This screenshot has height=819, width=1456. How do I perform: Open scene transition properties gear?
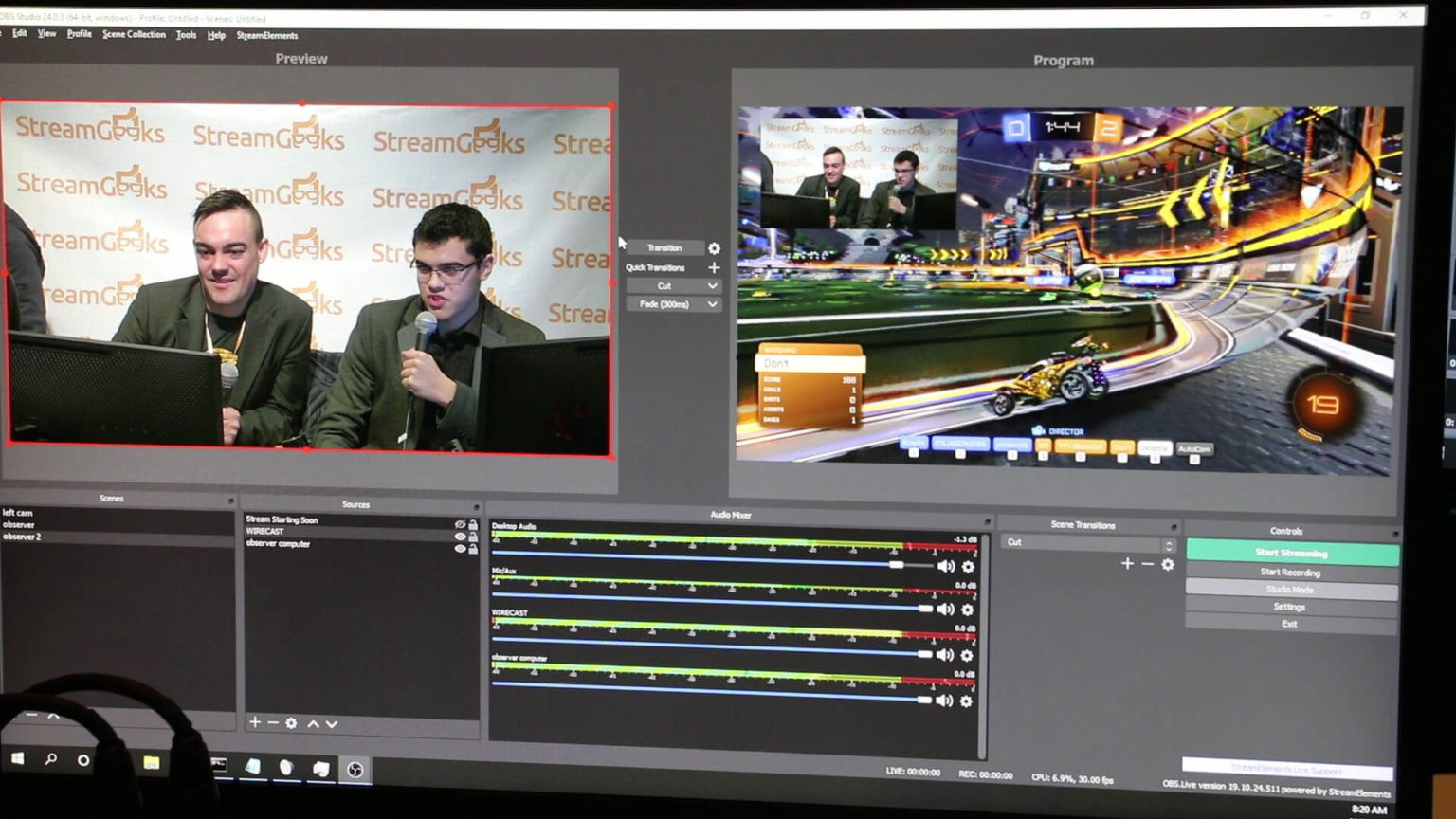click(x=1168, y=564)
